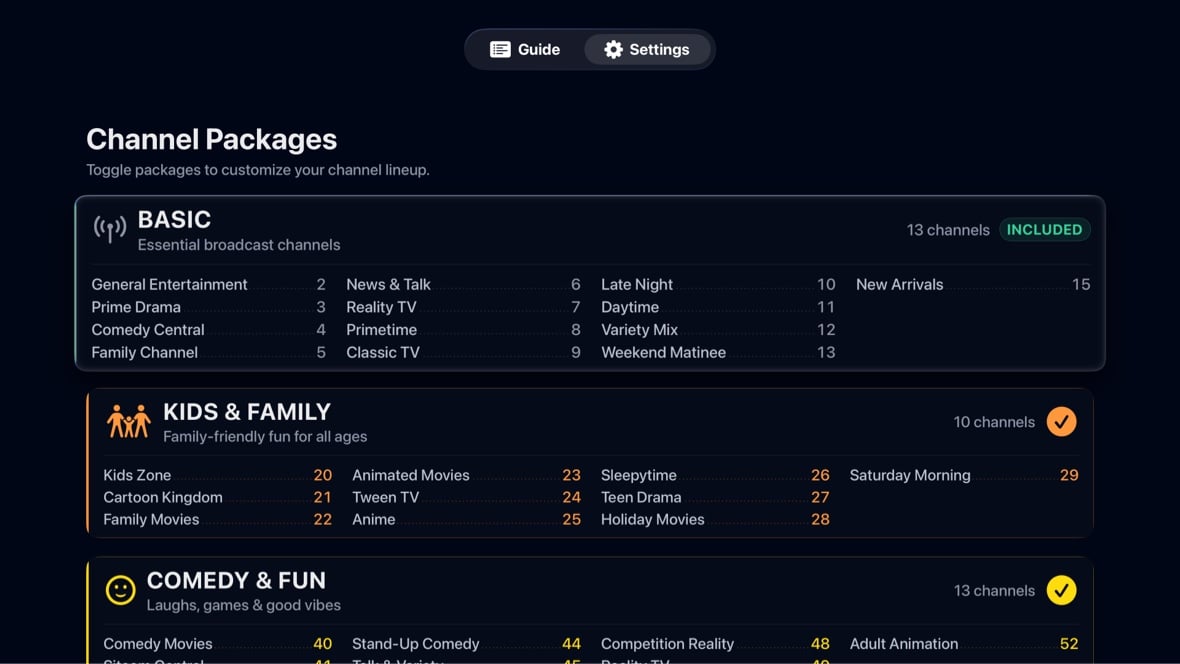Click the green INCLUDED badge on BASIC package
The image size is (1180, 664).
point(1044,229)
